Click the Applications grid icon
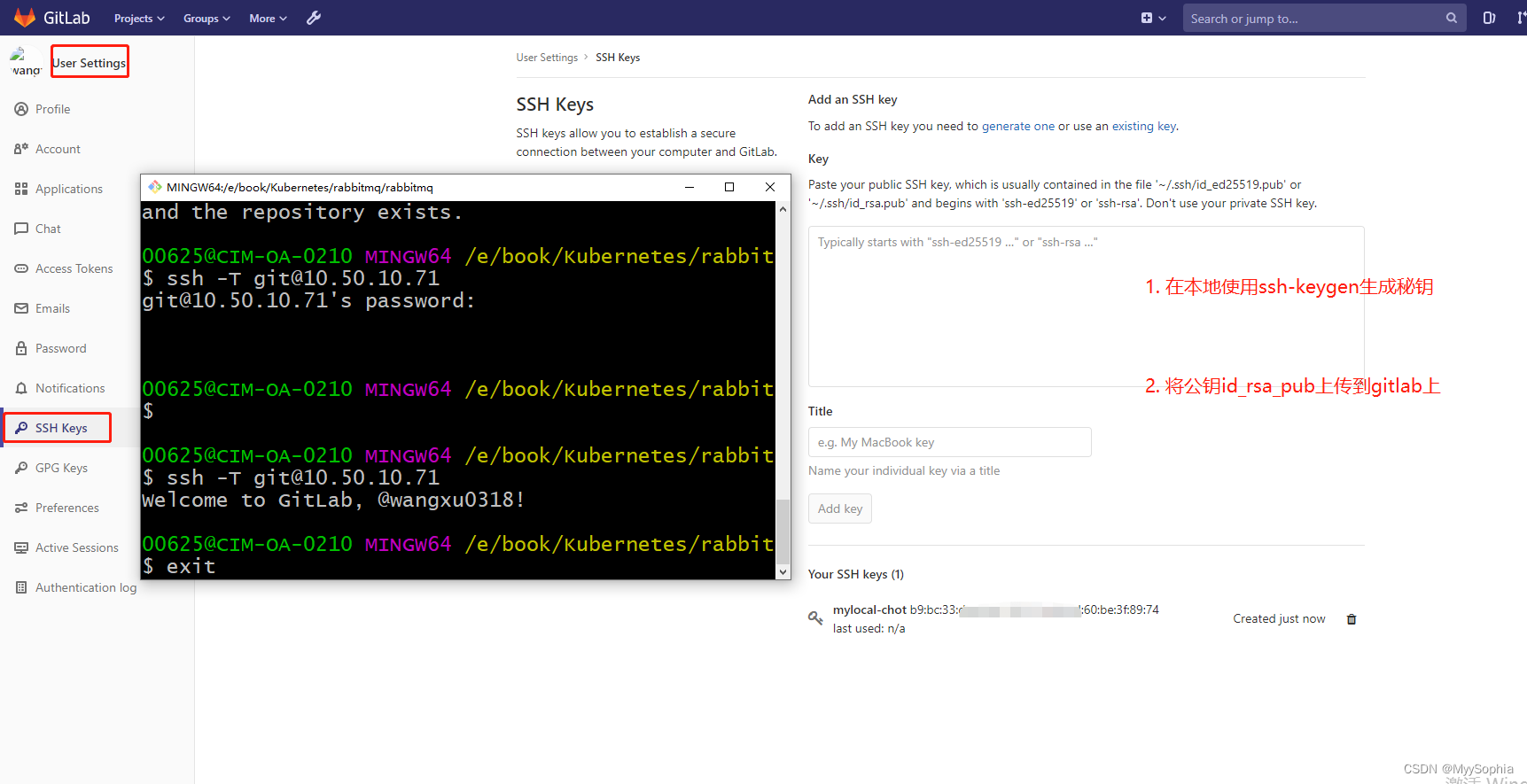Image resolution: width=1527 pixels, height=784 pixels. 21,189
